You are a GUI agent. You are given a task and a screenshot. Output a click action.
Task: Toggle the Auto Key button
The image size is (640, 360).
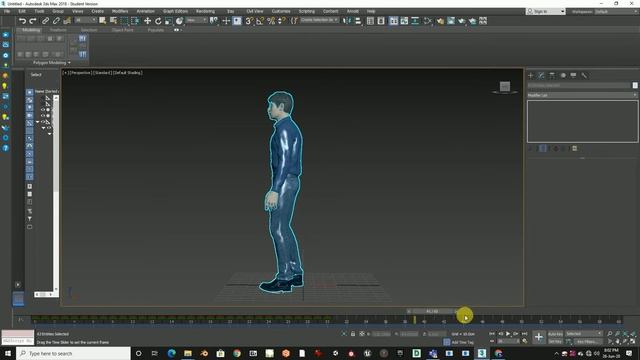tap(555, 334)
